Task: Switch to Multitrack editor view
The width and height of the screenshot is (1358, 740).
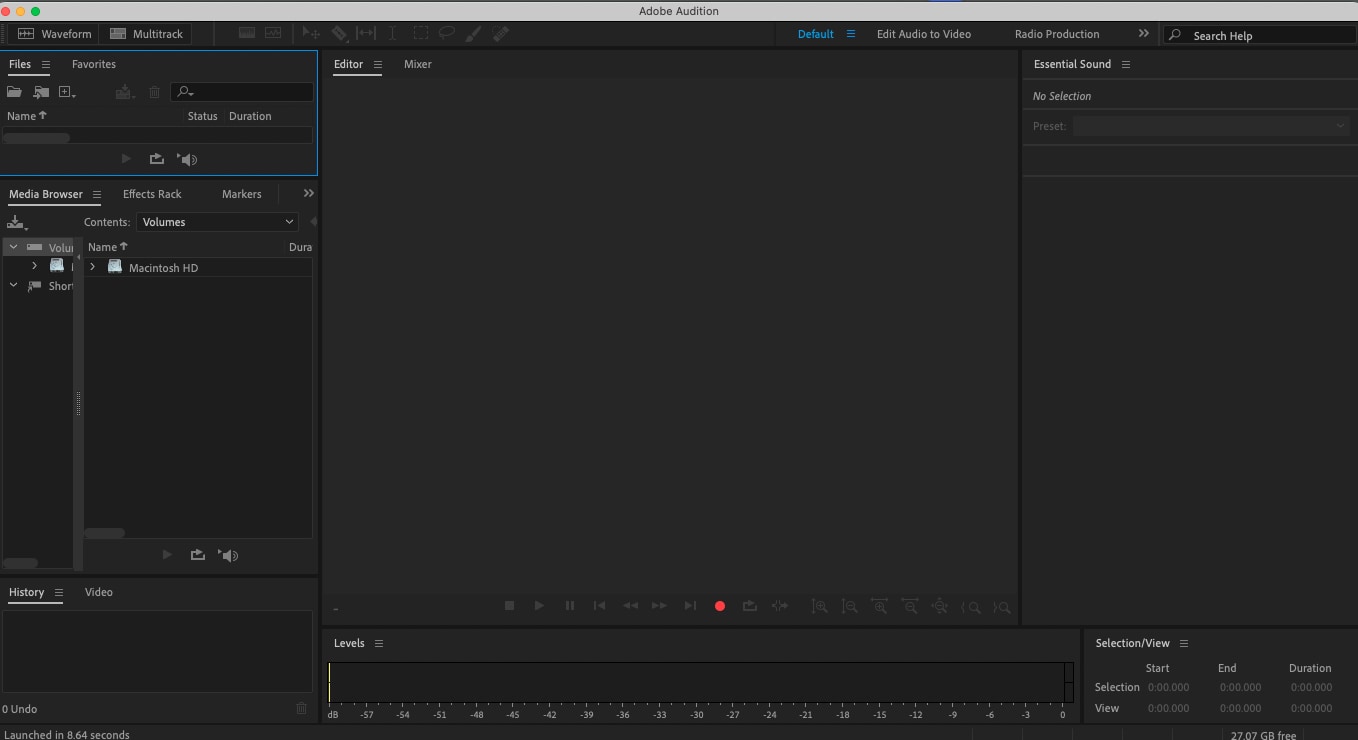Action: coord(146,34)
